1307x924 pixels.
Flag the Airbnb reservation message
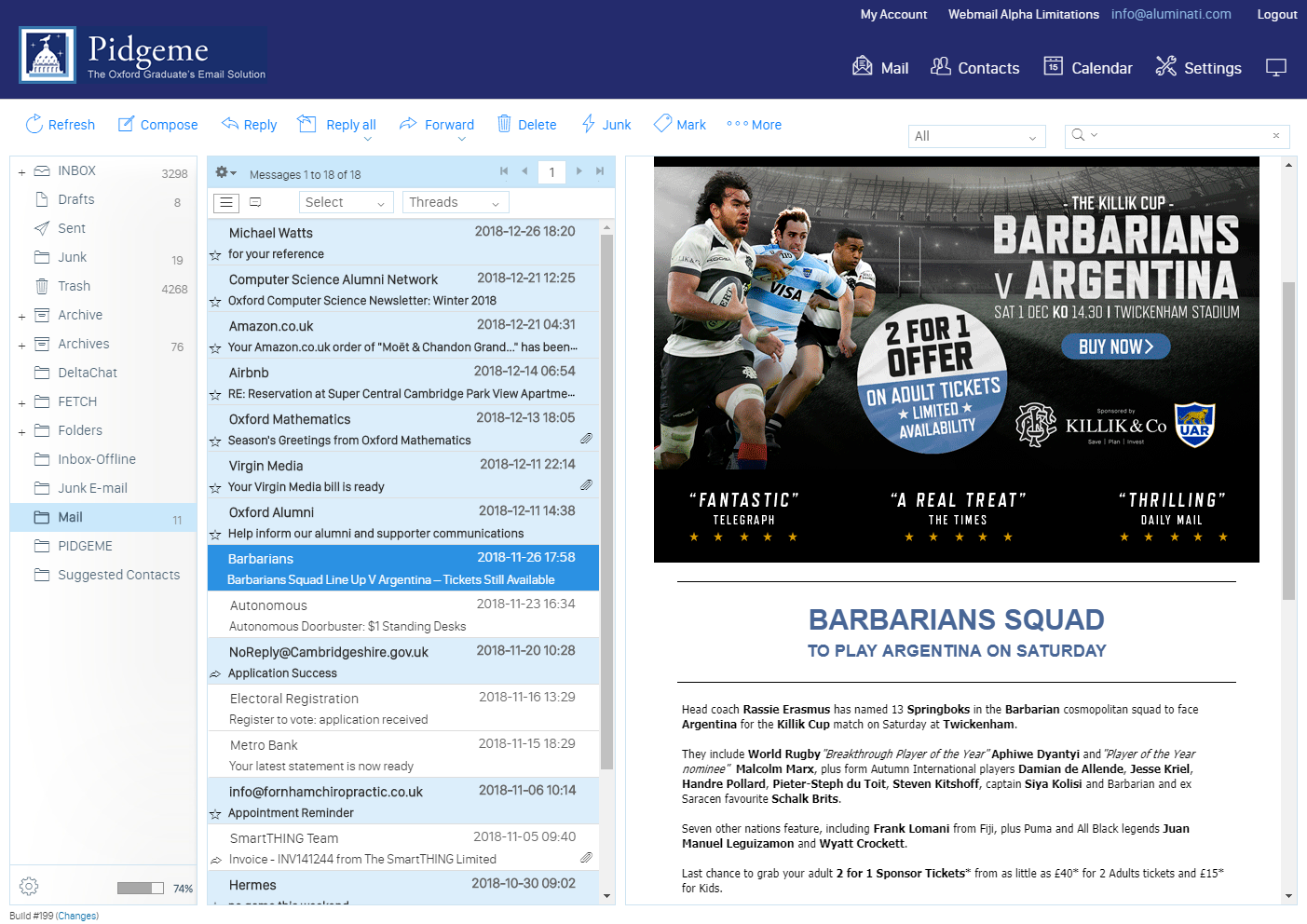(x=215, y=395)
